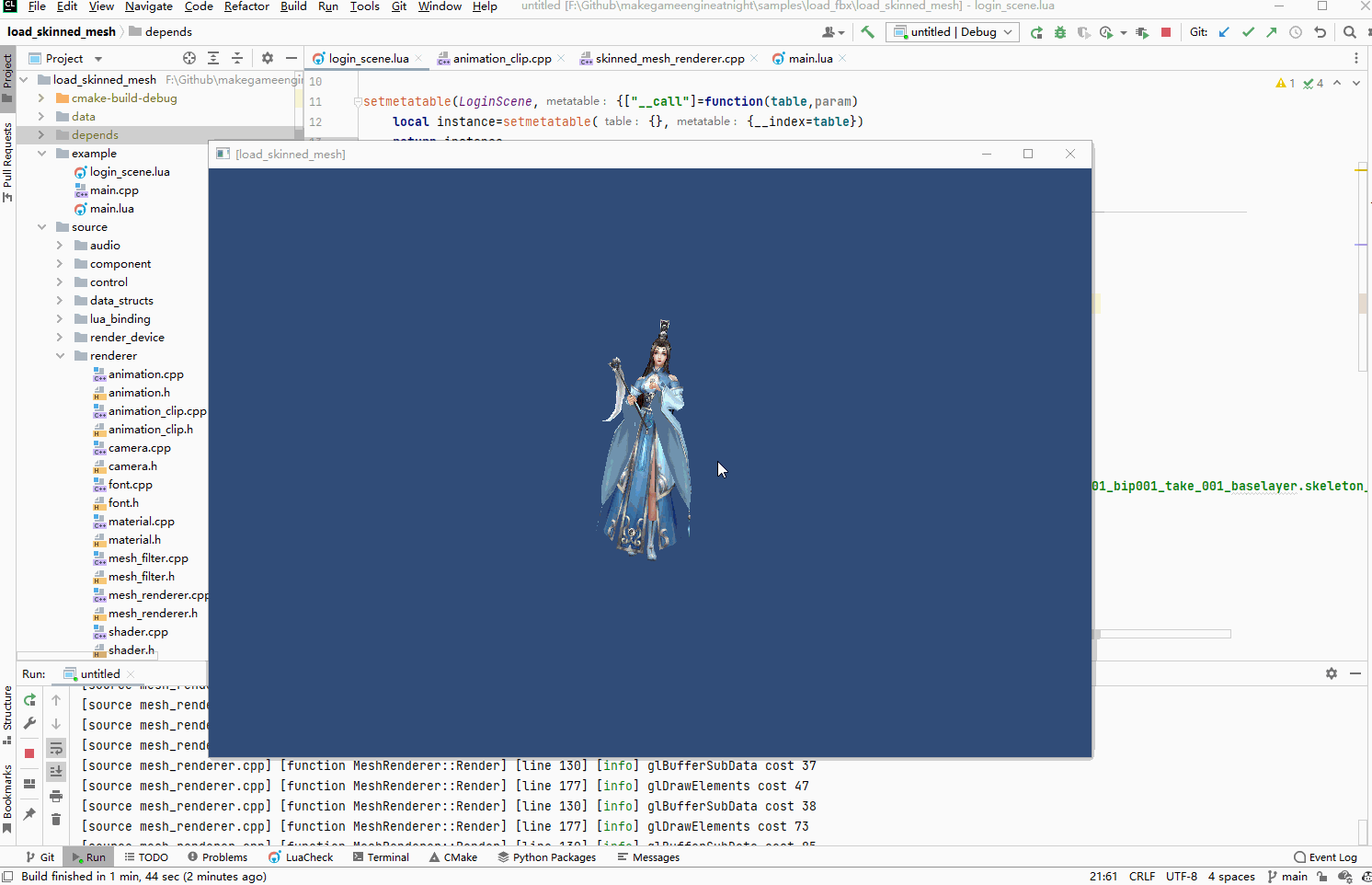The width and height of the screenshot is (1372, 885).
Task: Click the Build hammer icon
Action: 867,32
